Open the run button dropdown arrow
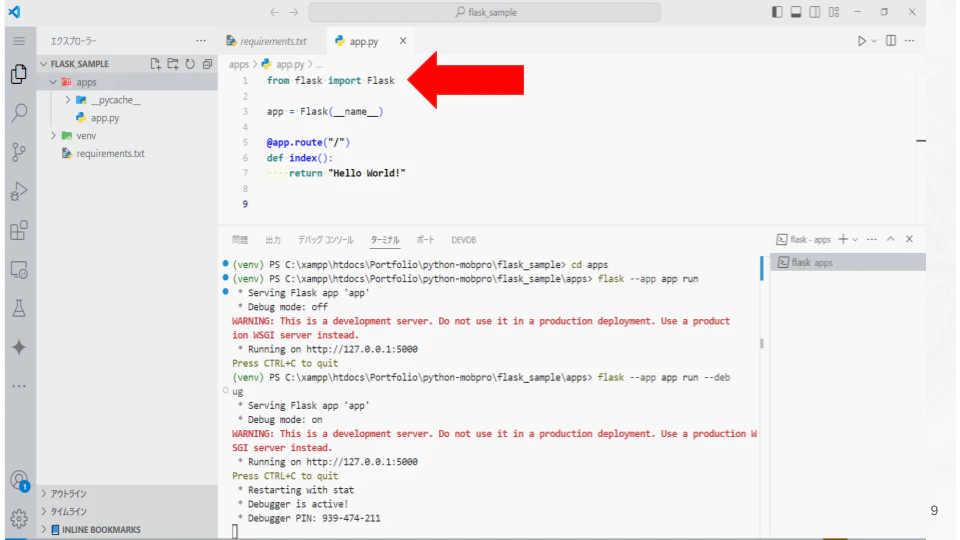Image resolution: width=960 pixels, height=540 pixels. [x=874, y=41]
